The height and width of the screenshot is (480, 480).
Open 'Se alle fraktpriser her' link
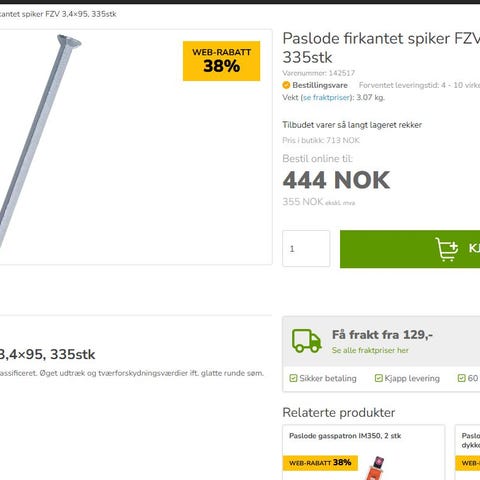pos(370,350)
